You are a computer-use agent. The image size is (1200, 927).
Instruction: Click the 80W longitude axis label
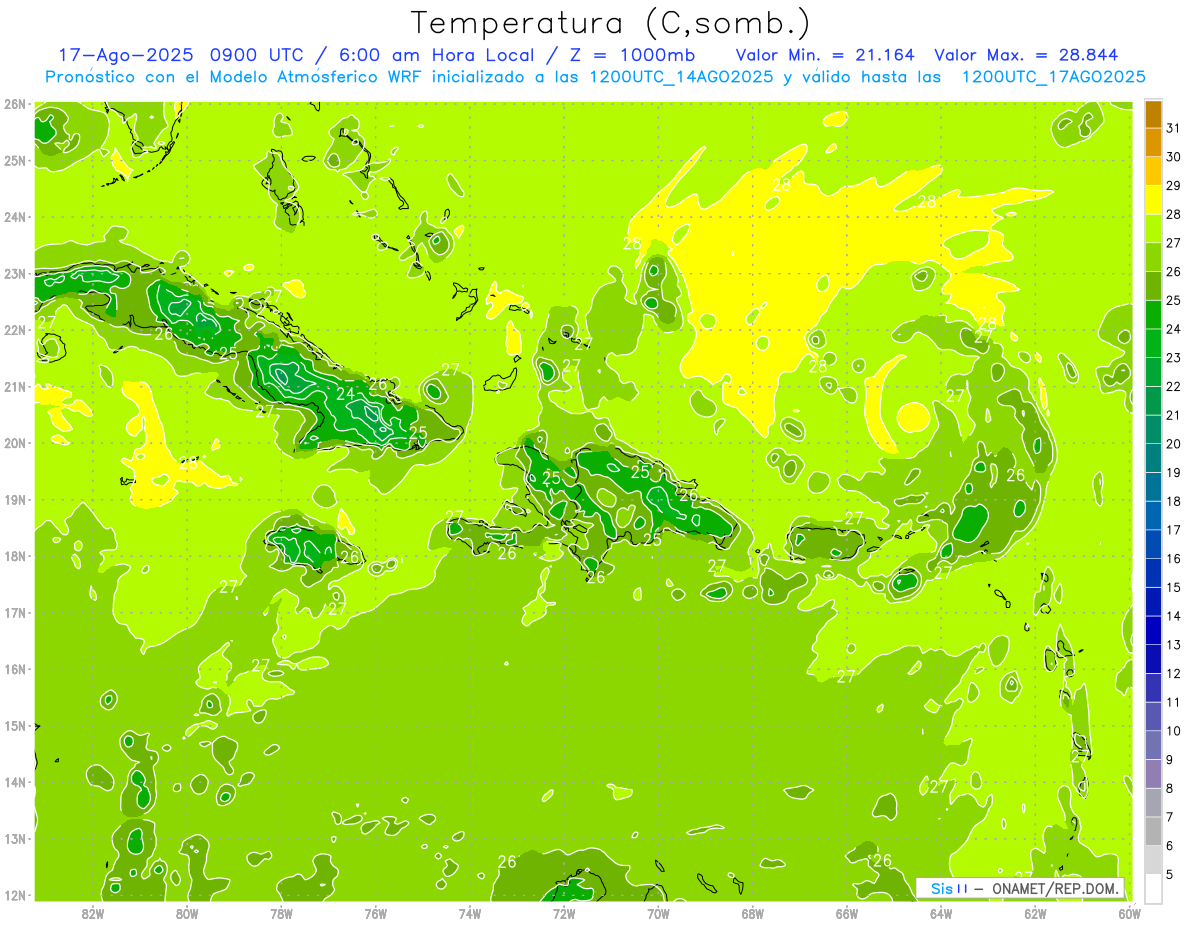tap(186, 913)
